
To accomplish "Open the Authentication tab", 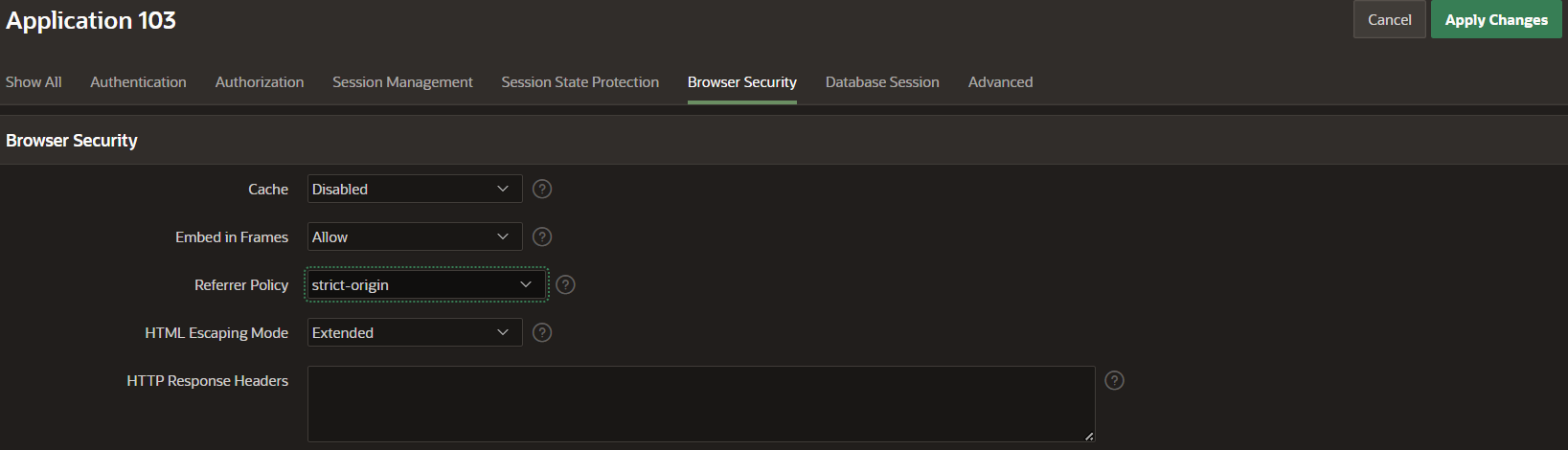I will click(138, 82).
